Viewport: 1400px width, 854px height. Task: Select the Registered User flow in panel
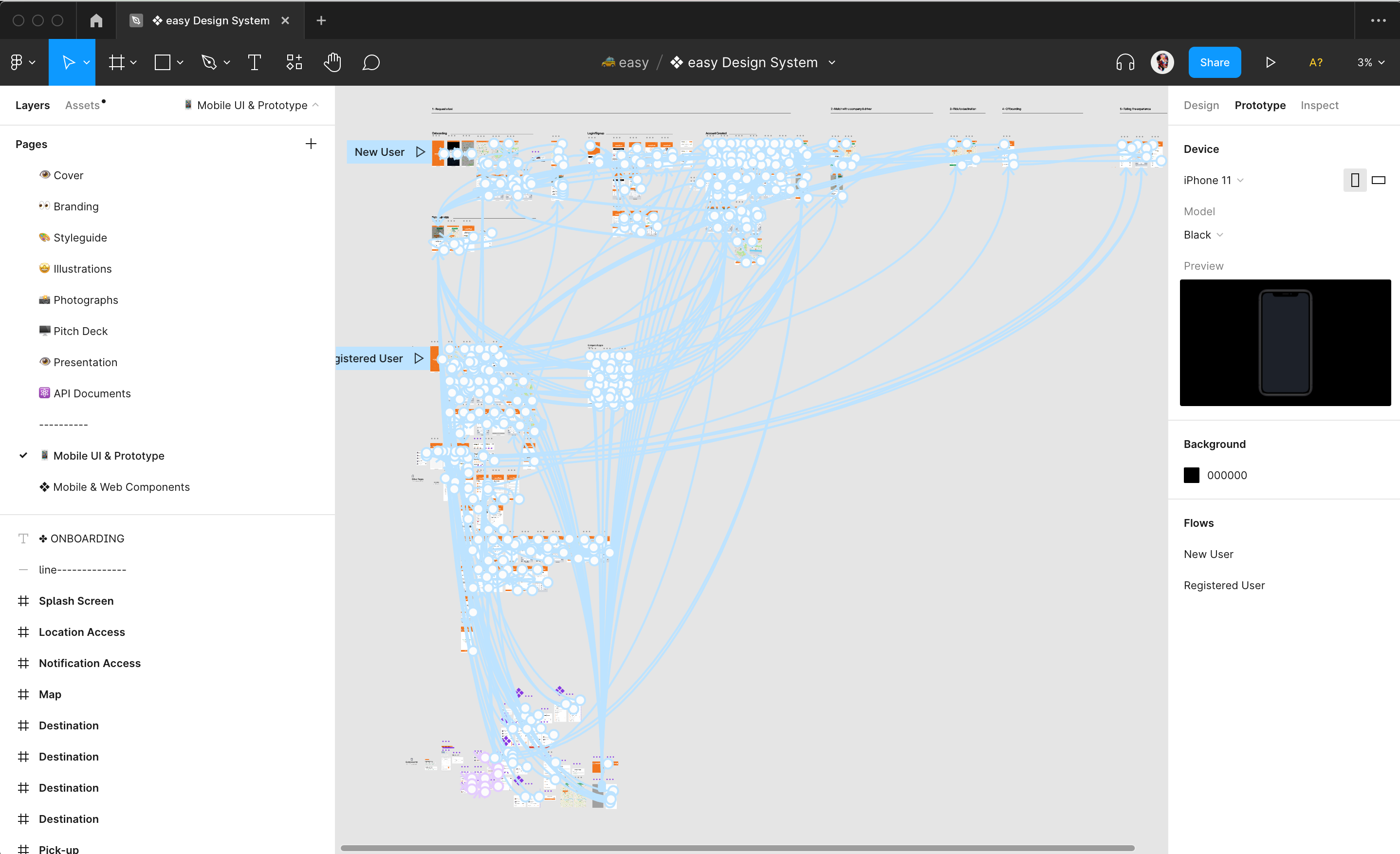1224,585
